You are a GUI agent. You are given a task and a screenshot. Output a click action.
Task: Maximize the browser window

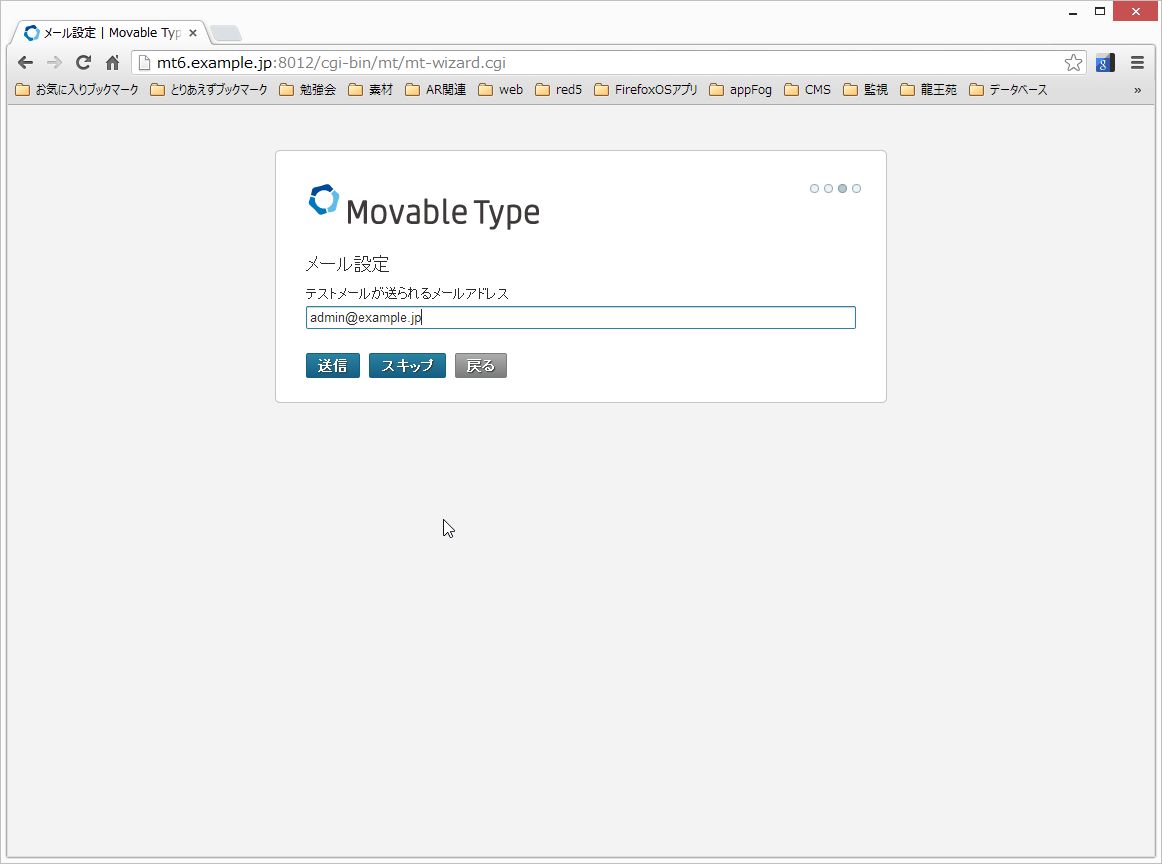pyautogui.click(x=1100, y=12)
